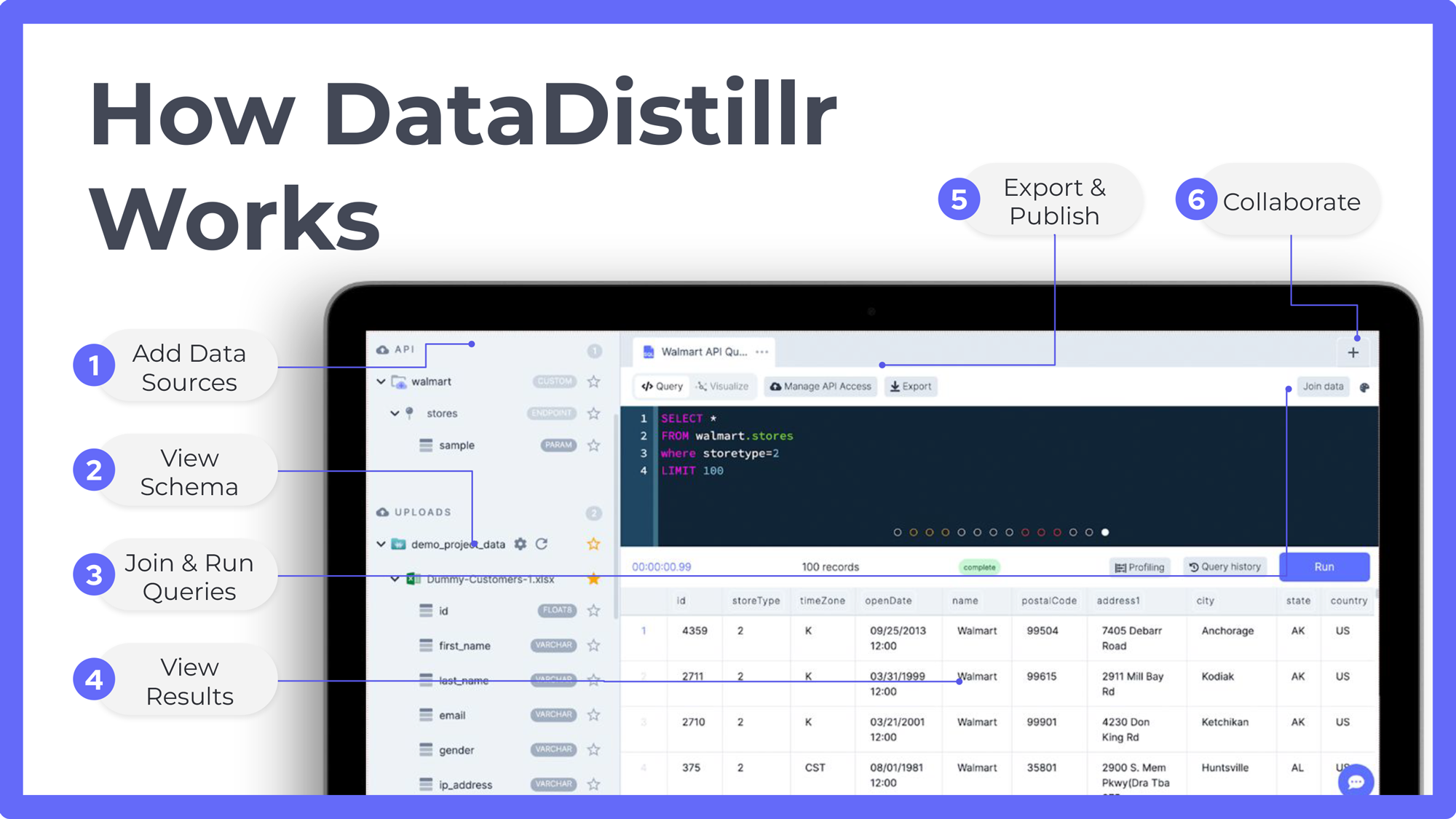Open Query history
Image resolution: width=1456 pixels, height=819 pixels.
coord(1224,567)
